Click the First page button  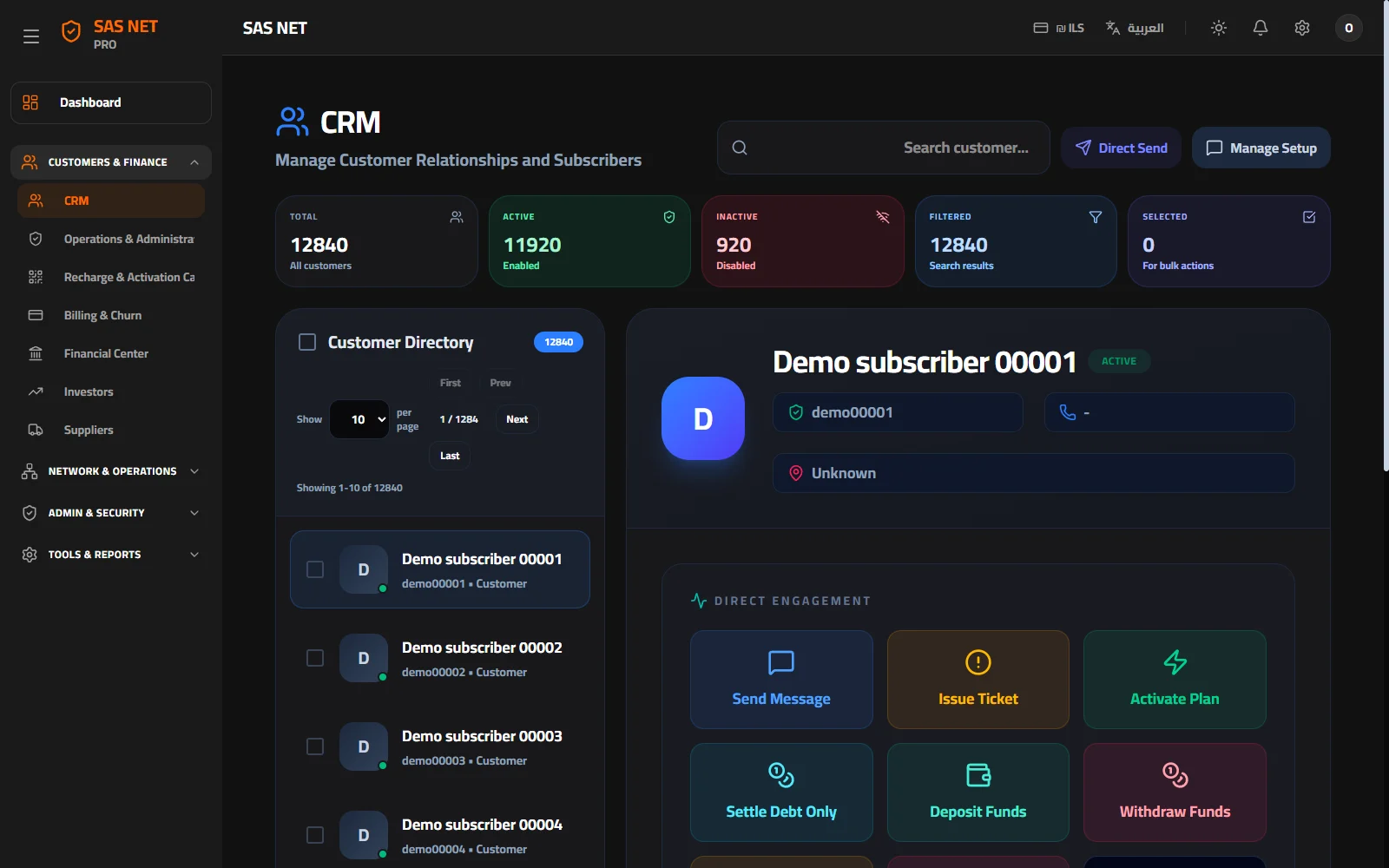click(451, 383)
